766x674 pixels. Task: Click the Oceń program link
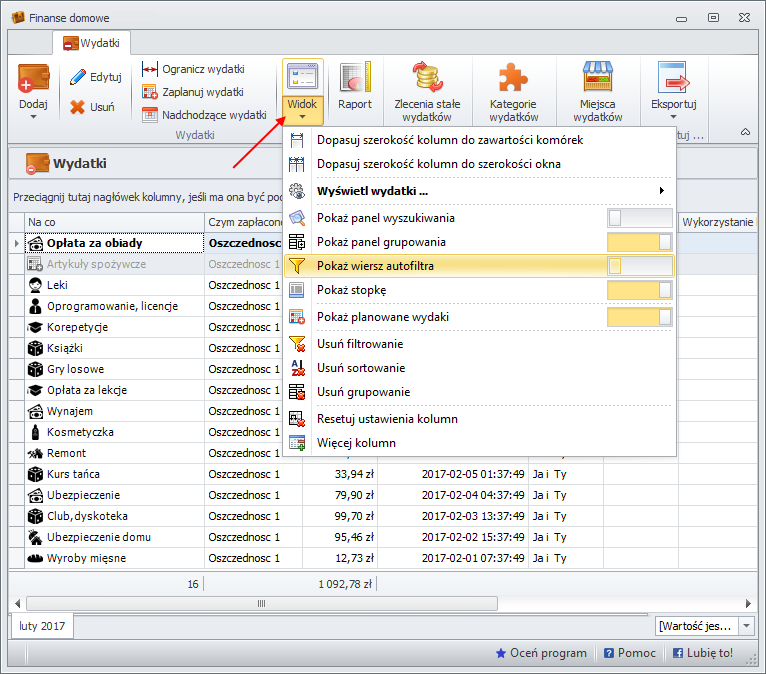[x=541, y=653]
